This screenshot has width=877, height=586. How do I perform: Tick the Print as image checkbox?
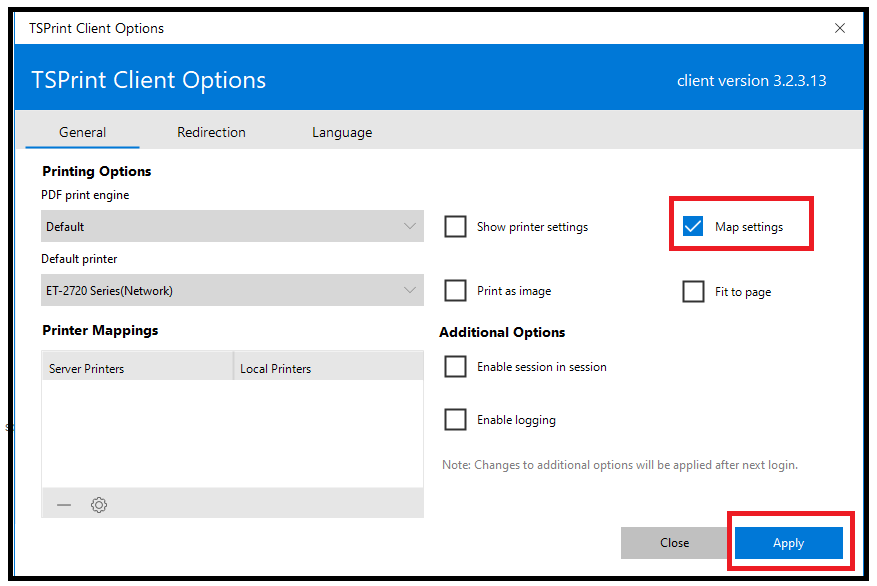click(x=455, y=291)
